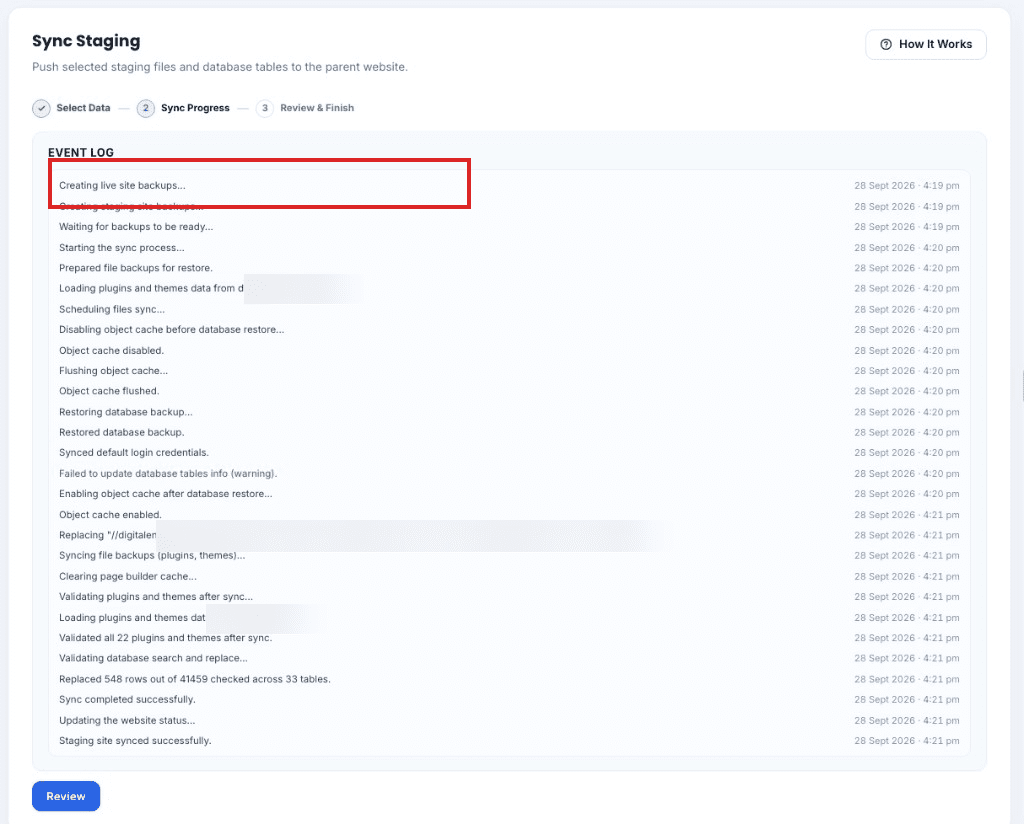Go to the Review & Finish step
The image size is (1024, 824).
[305, 108]
